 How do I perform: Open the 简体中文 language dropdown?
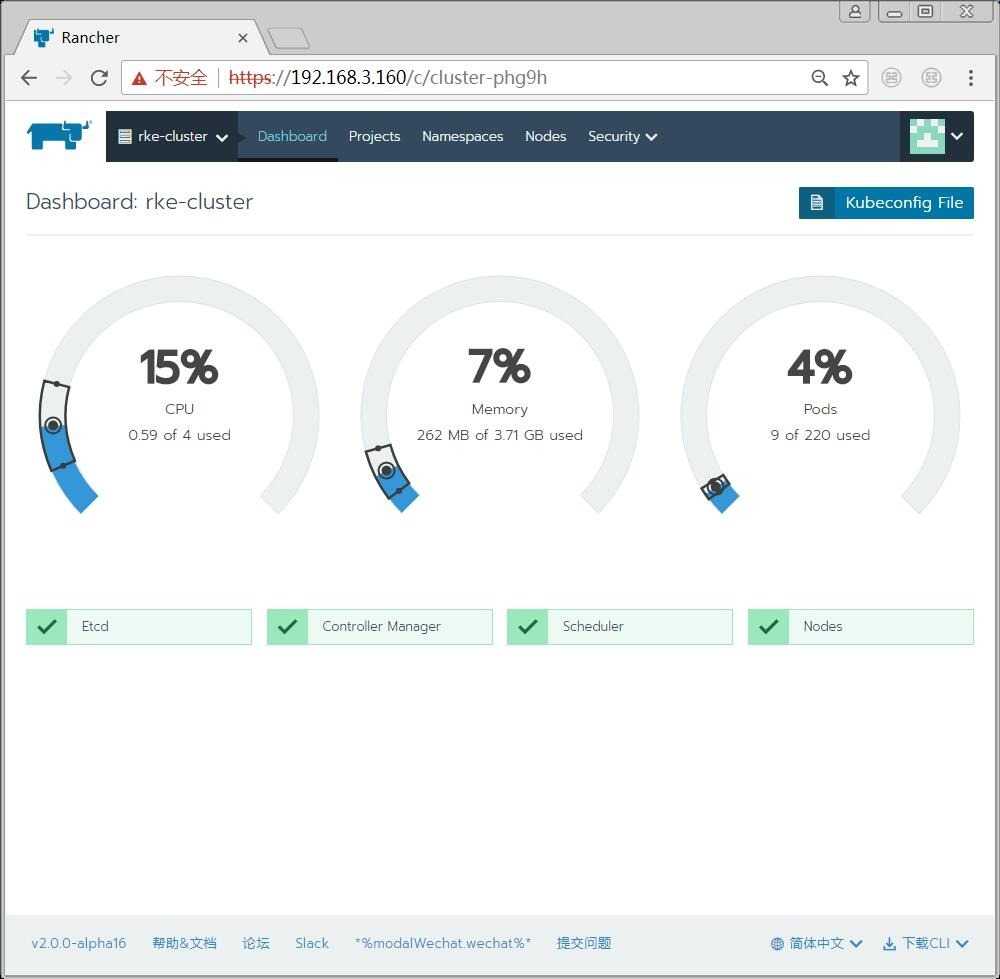816,943
